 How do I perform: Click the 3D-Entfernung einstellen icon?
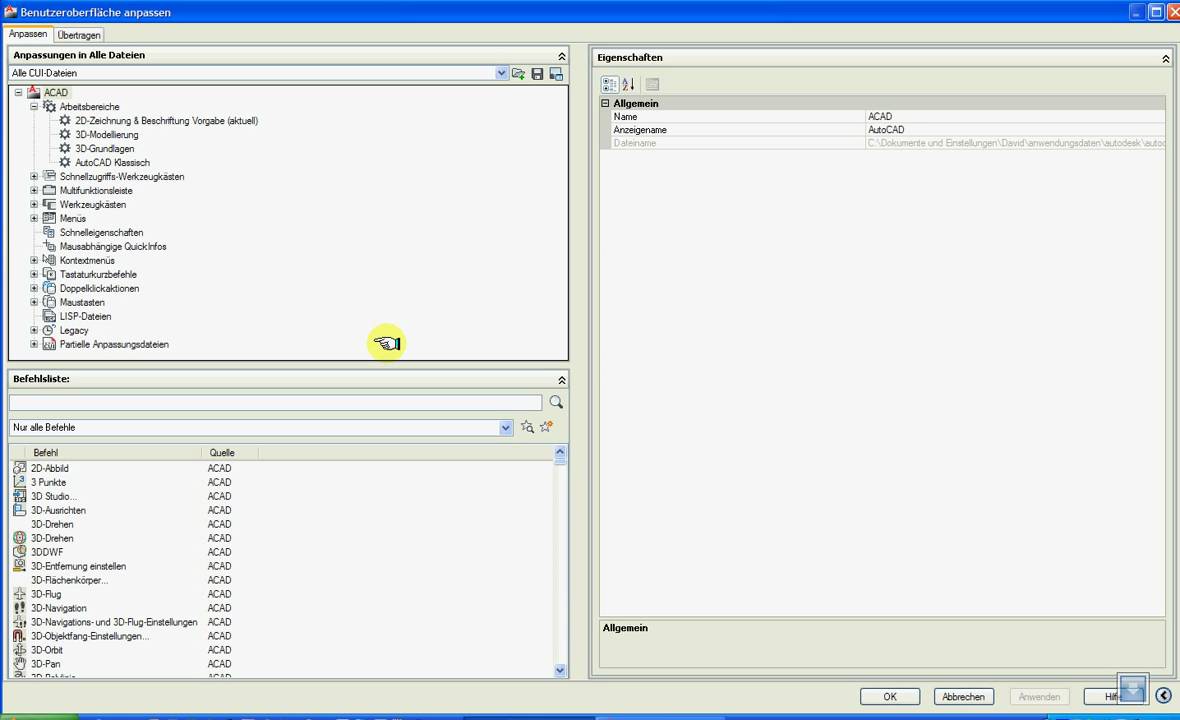[x=20, y=566]
